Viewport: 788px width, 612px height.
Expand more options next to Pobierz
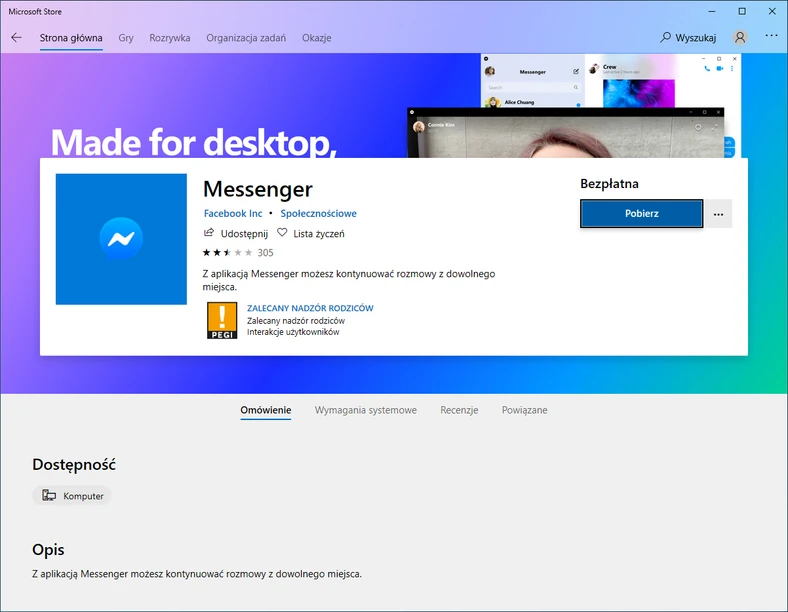pyautogui.click(x=718, y=214)
